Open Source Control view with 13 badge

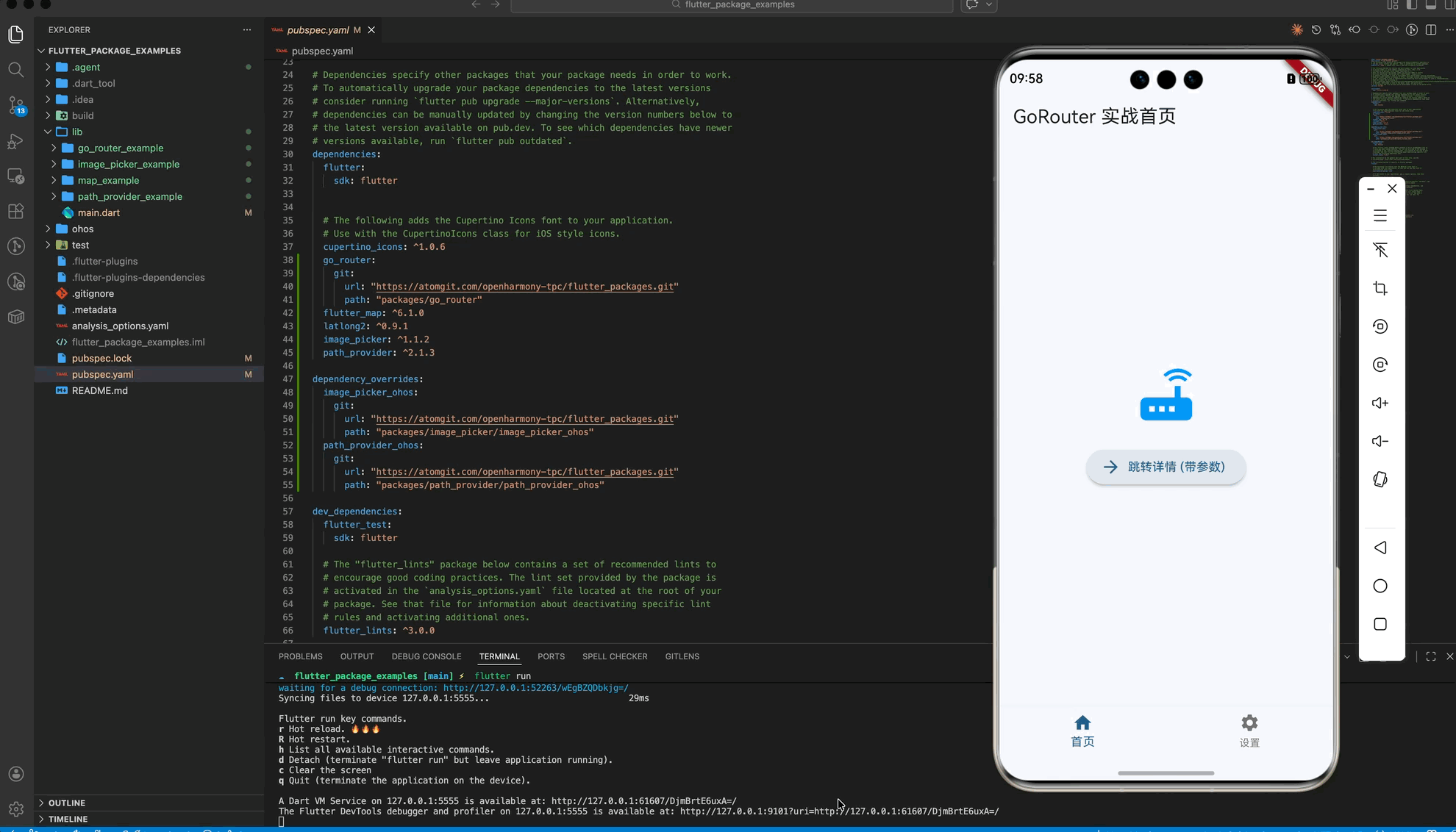point(15,104)
